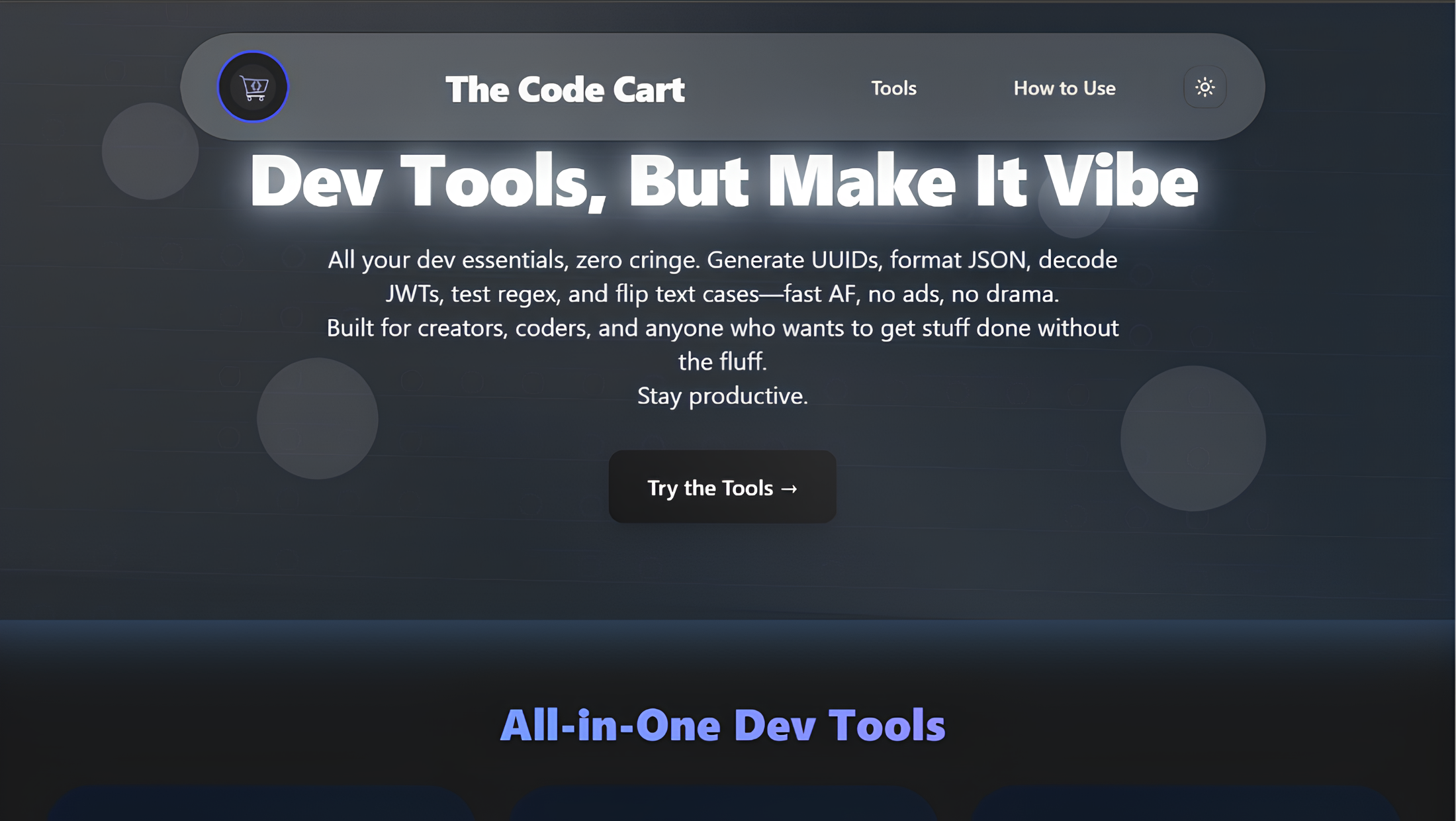
Task: Open the How to Use menu item
Action: coord(1064,88)
